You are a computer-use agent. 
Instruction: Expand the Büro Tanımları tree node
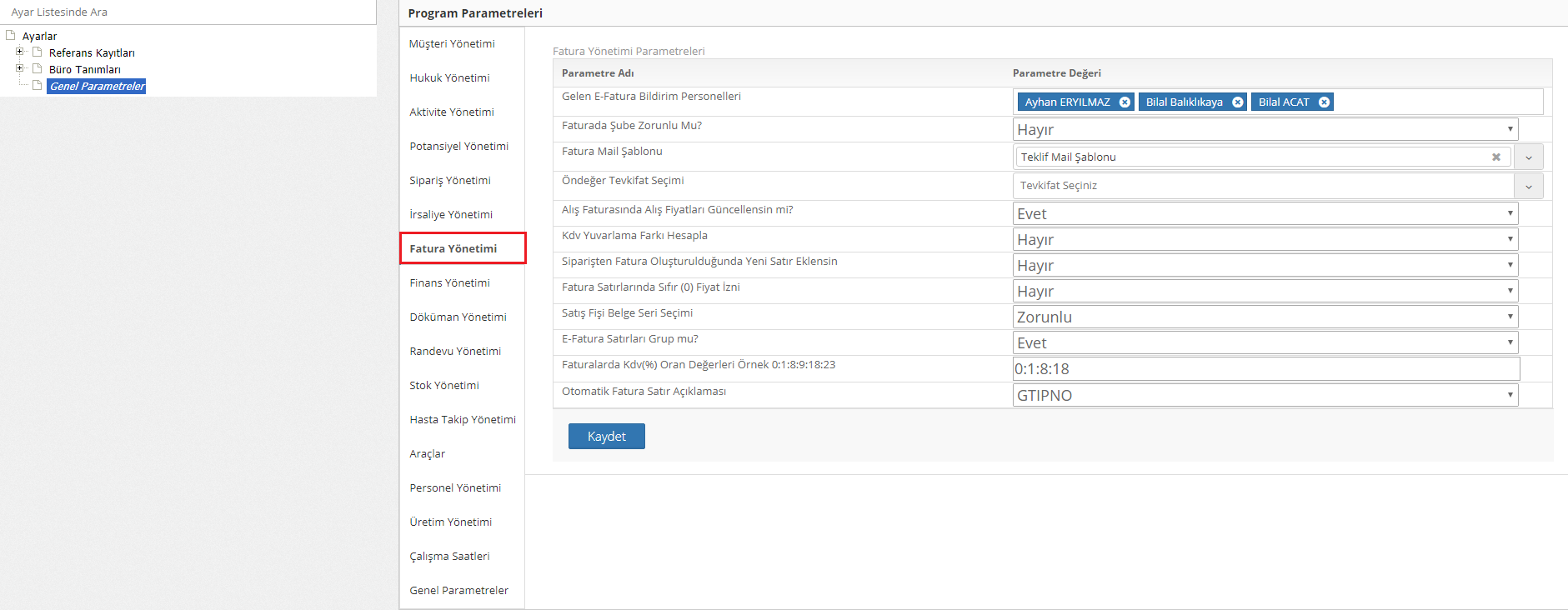point(20,68)
